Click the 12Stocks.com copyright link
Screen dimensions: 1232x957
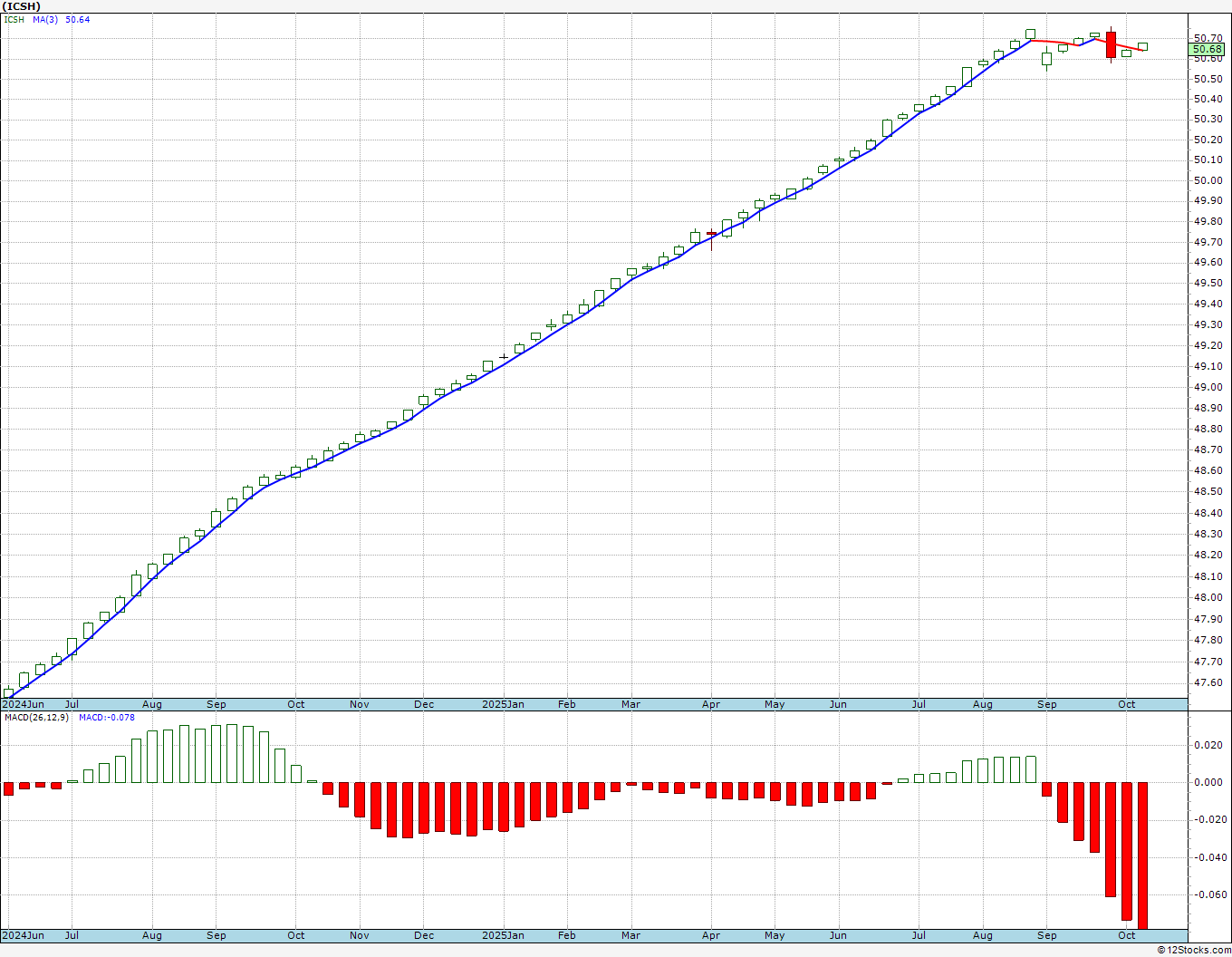(1194, 950)
